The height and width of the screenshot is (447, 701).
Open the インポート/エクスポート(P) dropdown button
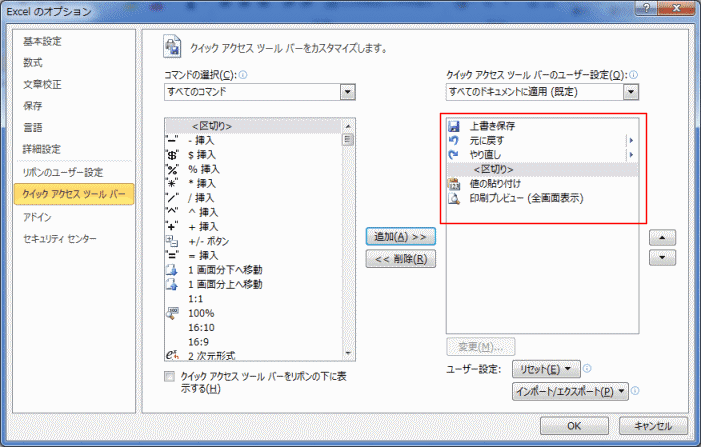pos(570,391)
